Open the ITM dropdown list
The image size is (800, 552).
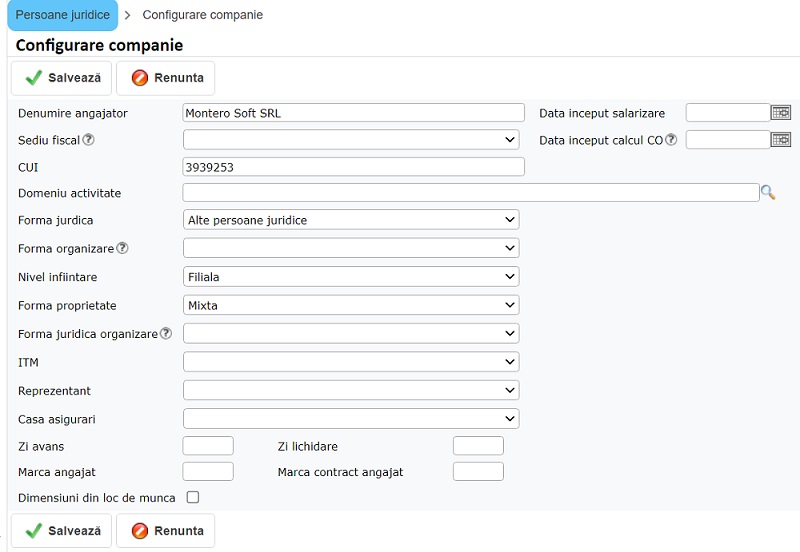point(351,362)
